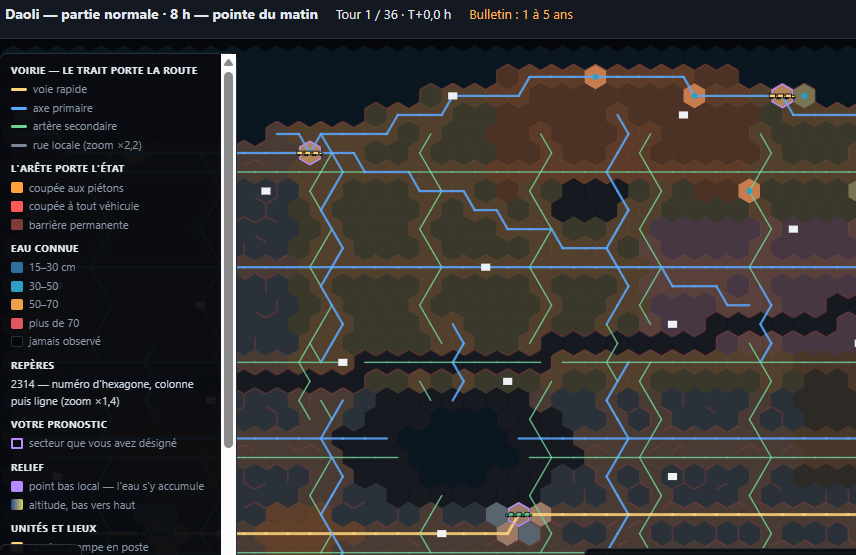856x555 pixels.
Task: Click the blue axe primaire line sample
Action: (x=19, y=109)
